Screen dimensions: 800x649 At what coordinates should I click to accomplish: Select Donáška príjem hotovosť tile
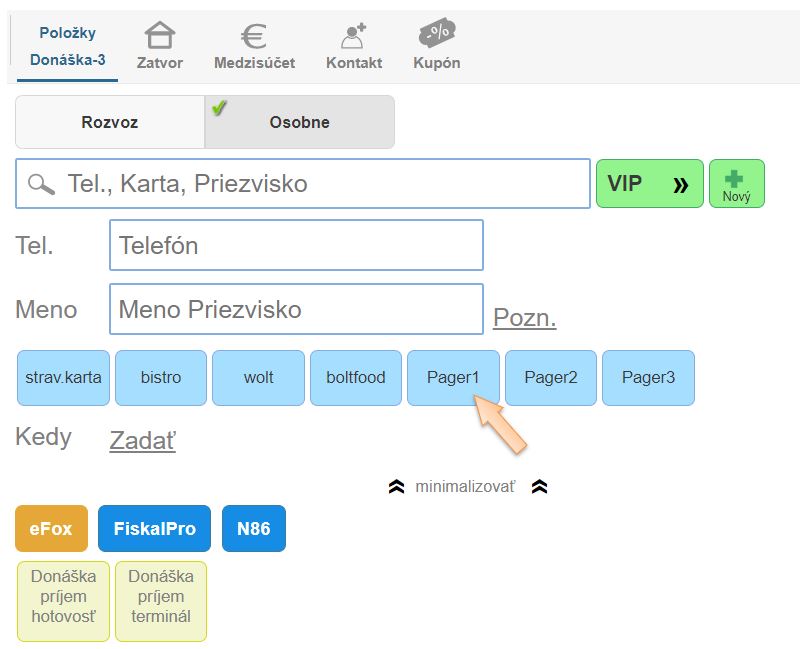[x=64, y=600]
